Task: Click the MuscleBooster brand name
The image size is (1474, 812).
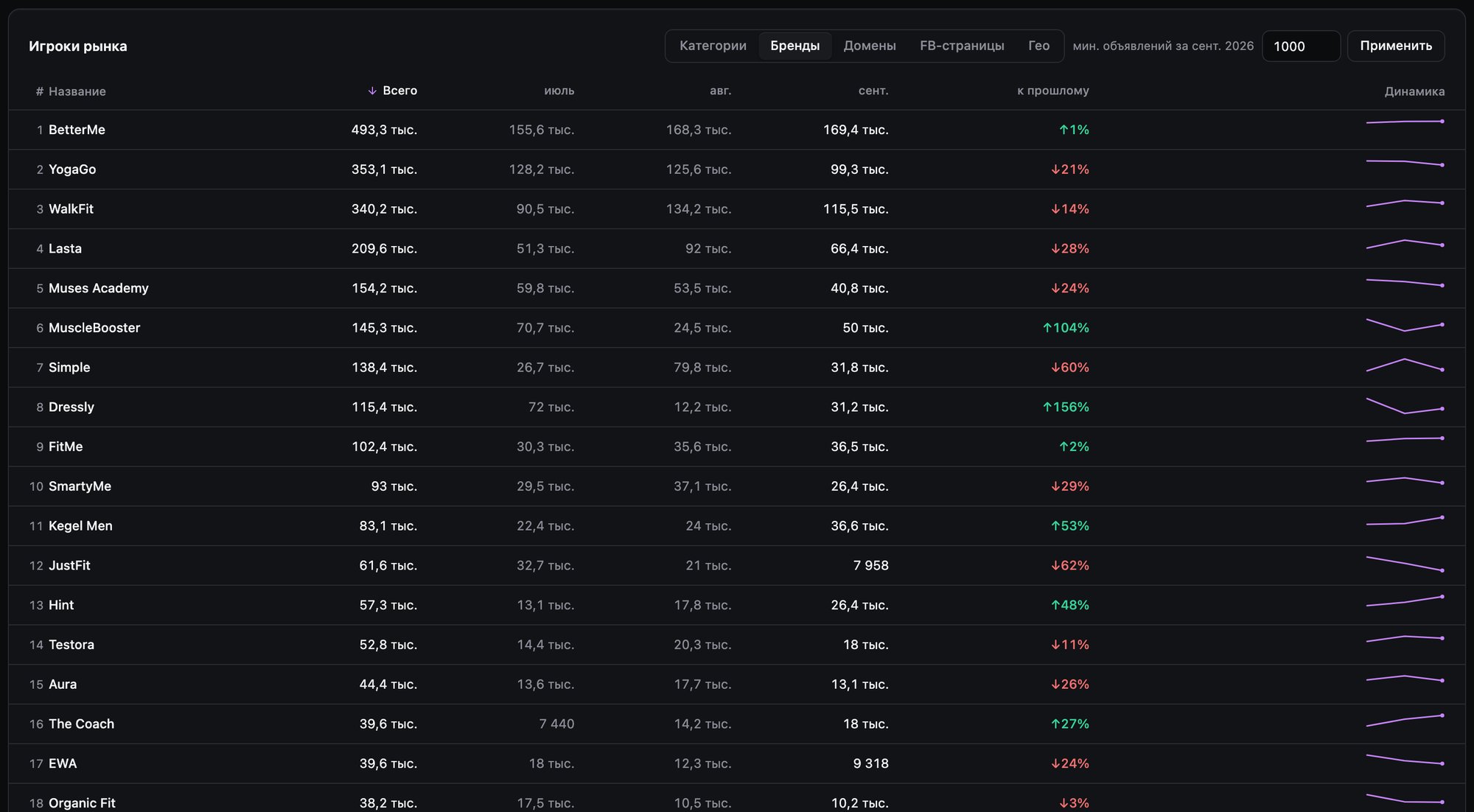Action: point(94,328)
